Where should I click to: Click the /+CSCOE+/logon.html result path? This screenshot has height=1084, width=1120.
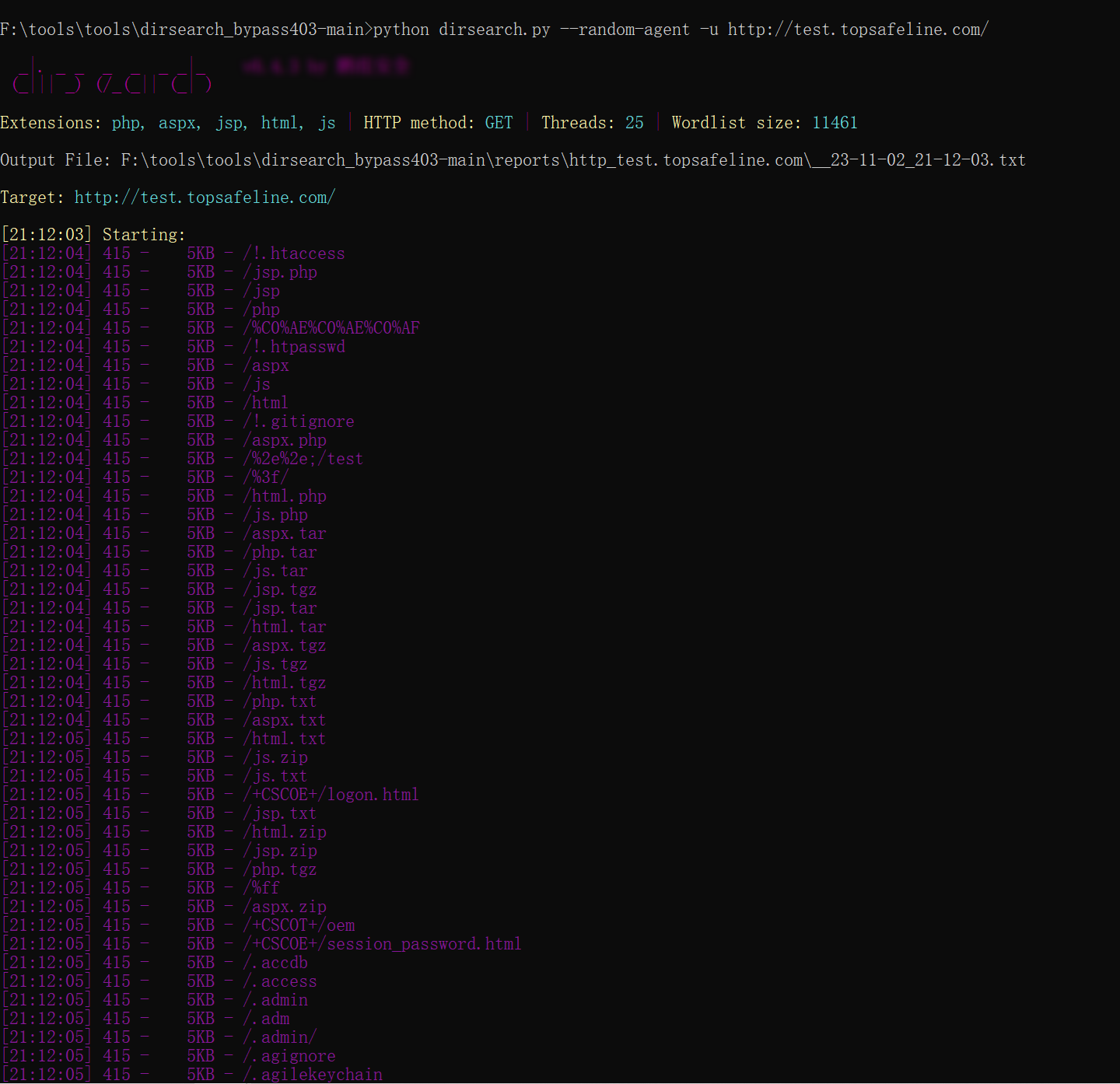(331, 795)
